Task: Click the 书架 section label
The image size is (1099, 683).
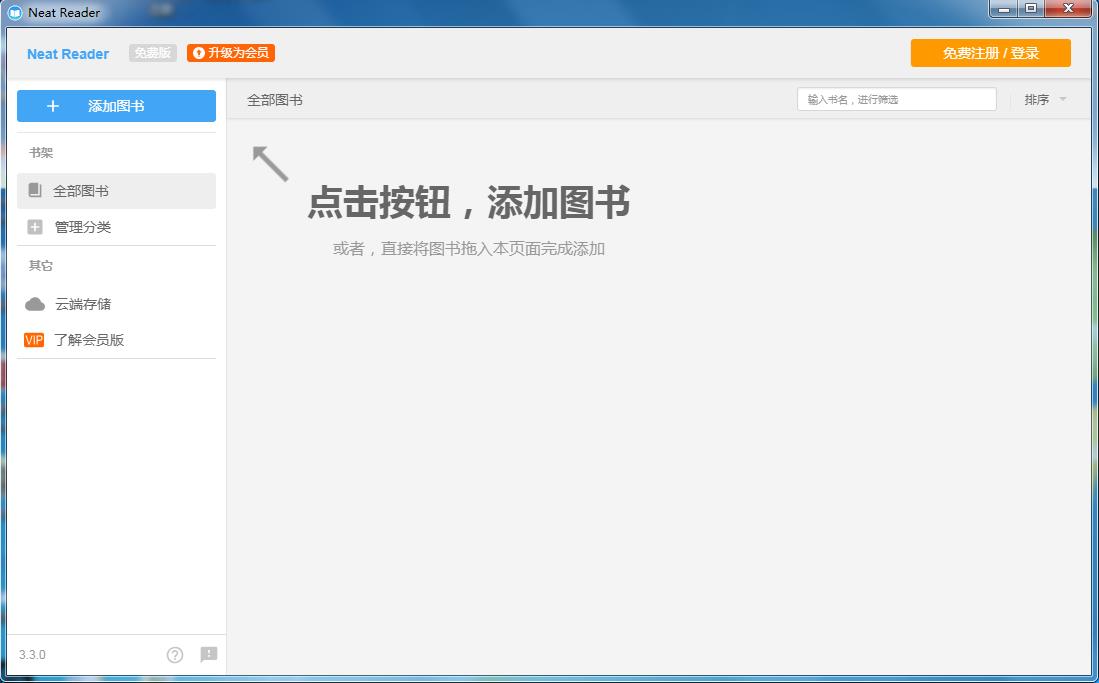Action: (x=41, y=152)
